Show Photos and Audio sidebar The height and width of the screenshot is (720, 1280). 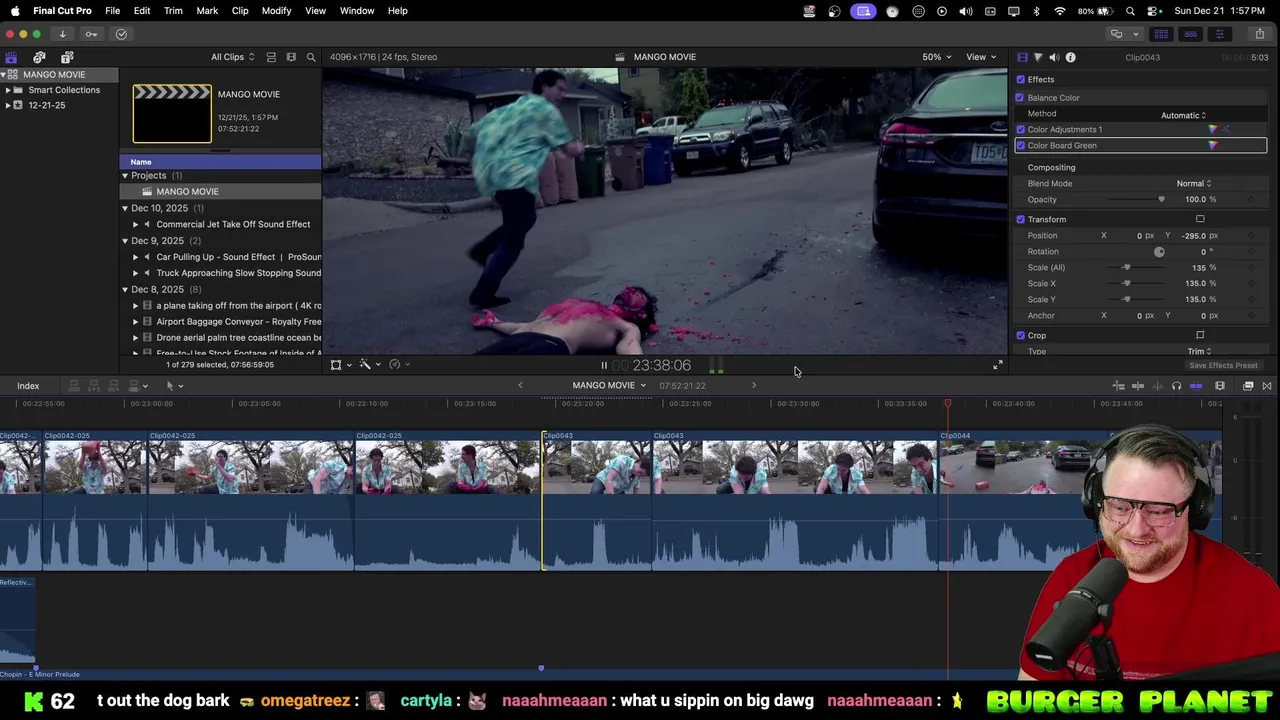click(x=39, y=57)
